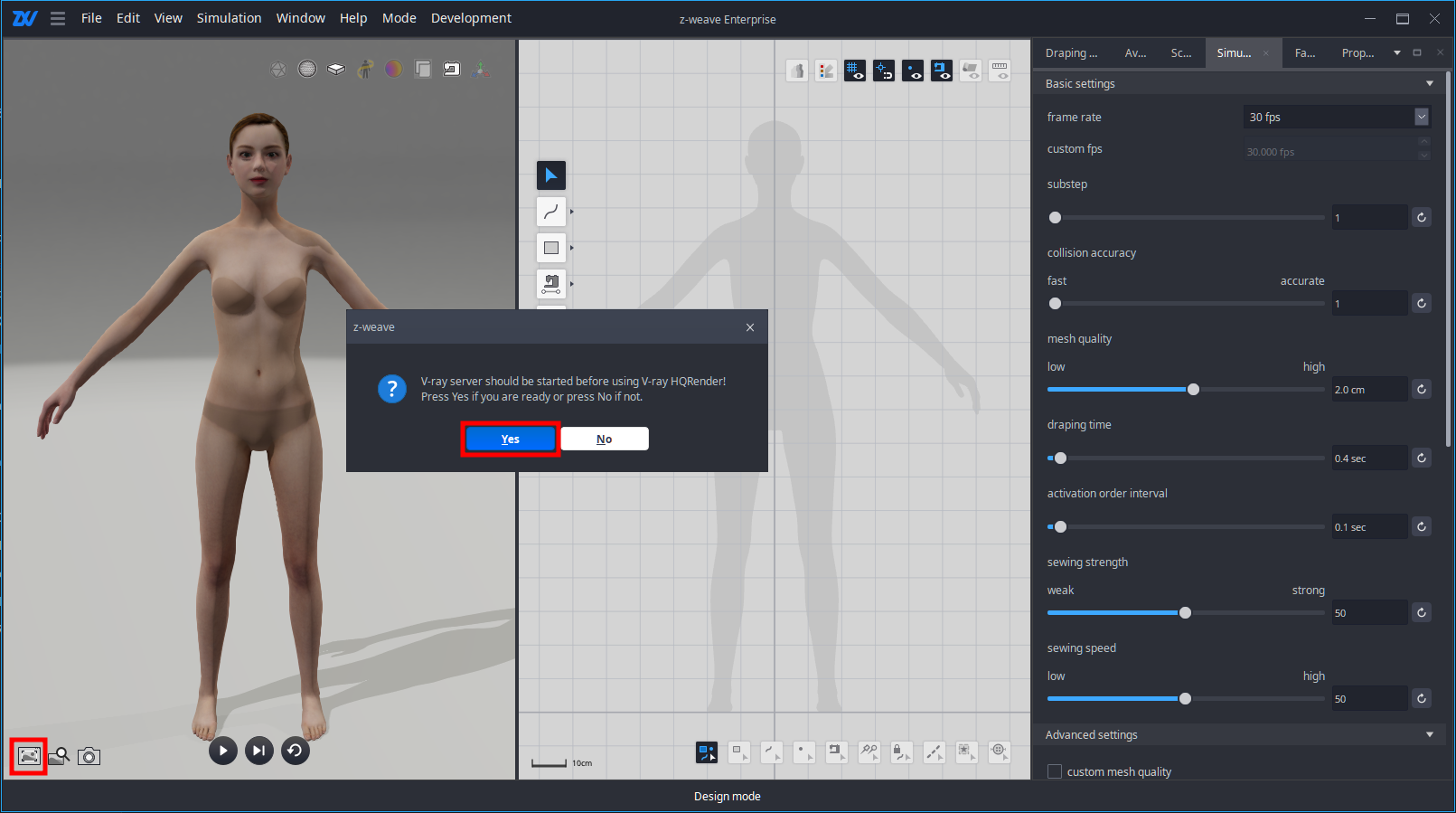1456x813 pixels.
Task: Choose the sewing select filter icon
Action: point(837,752)
